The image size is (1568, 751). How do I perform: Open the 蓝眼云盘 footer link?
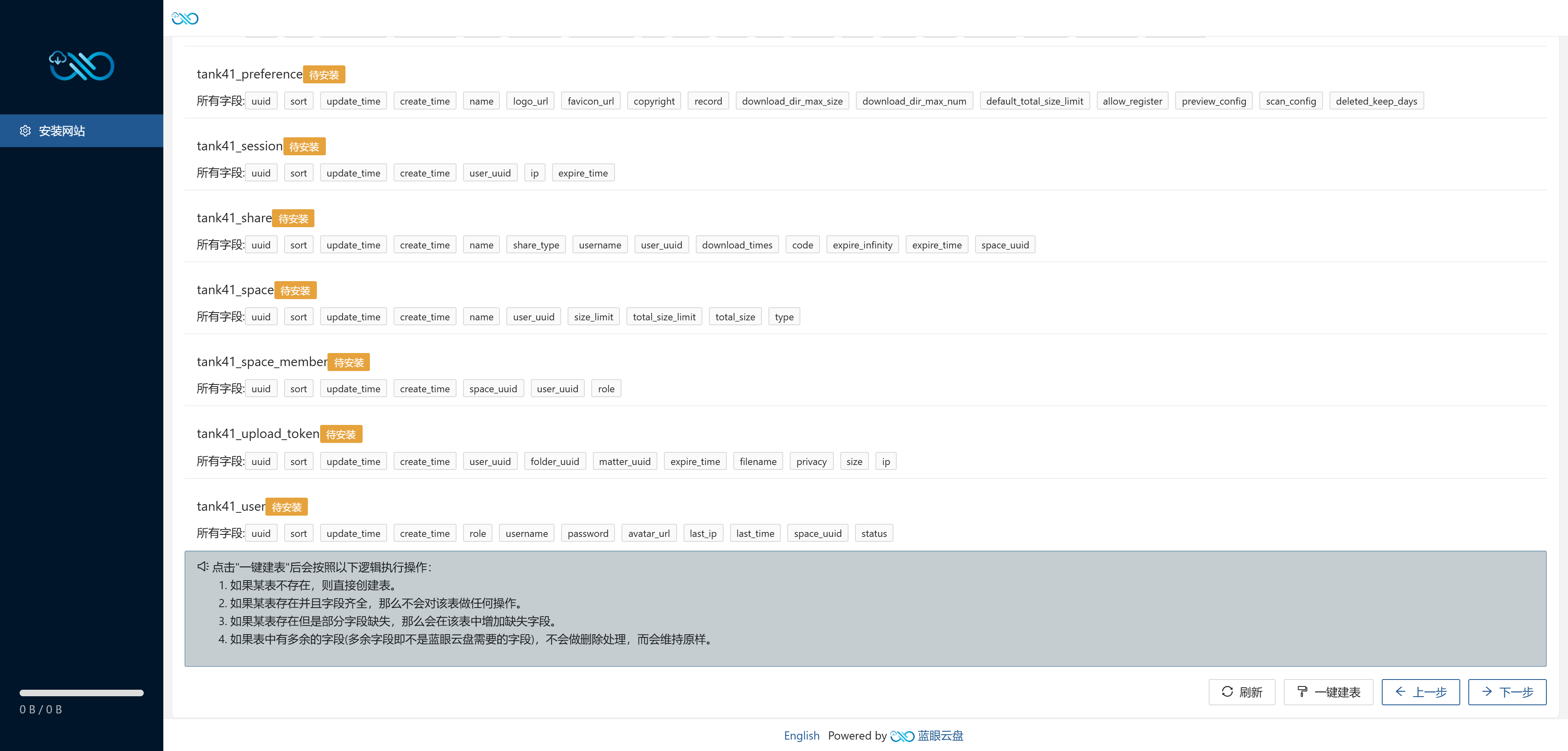[940, 736]
